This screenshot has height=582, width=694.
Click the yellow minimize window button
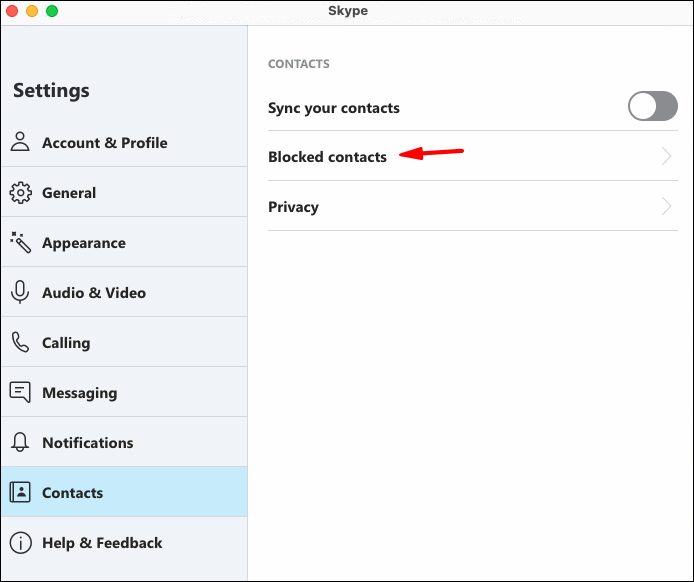tap(32, 11)
